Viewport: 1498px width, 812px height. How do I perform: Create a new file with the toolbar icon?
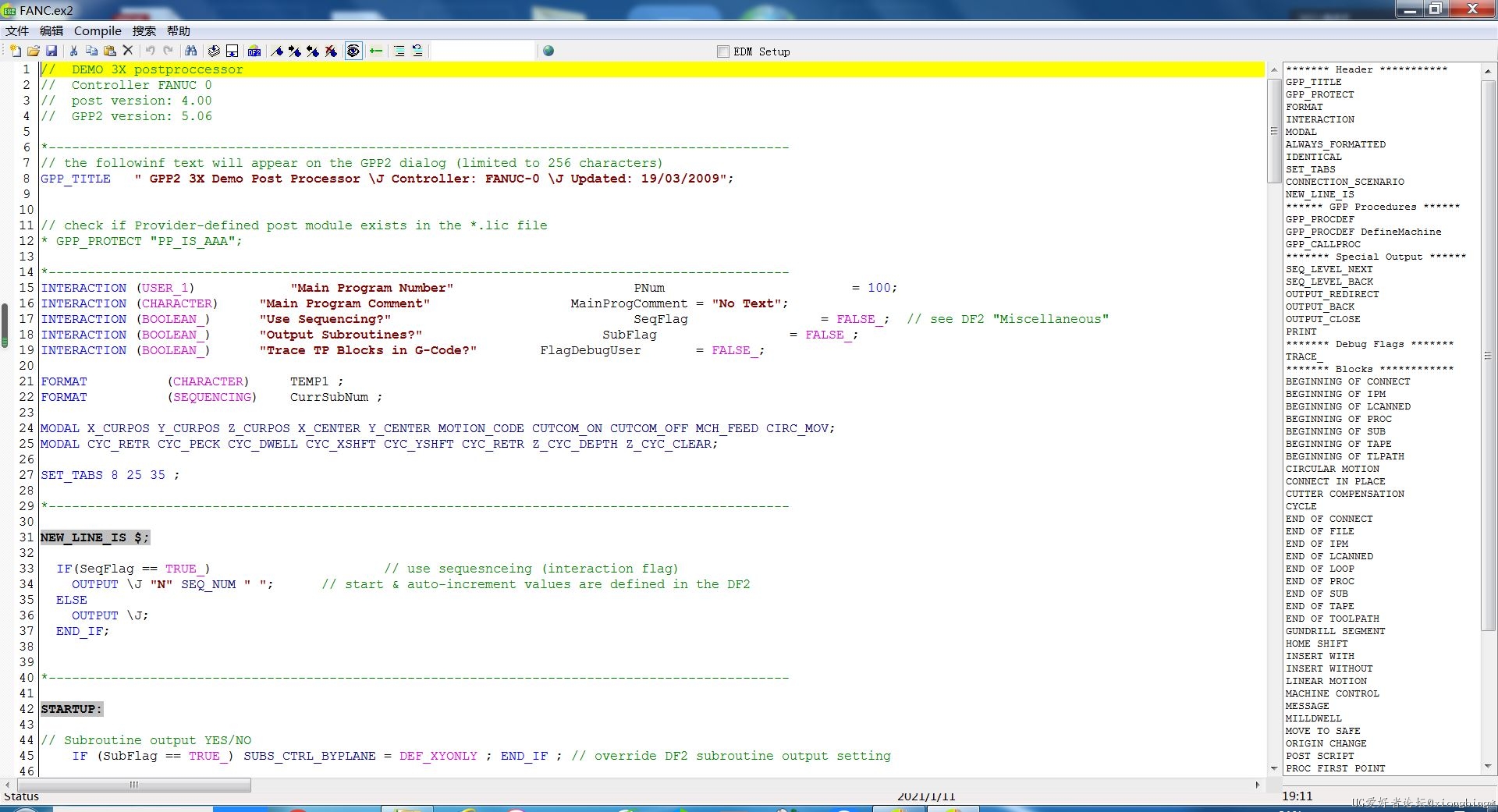15,51
